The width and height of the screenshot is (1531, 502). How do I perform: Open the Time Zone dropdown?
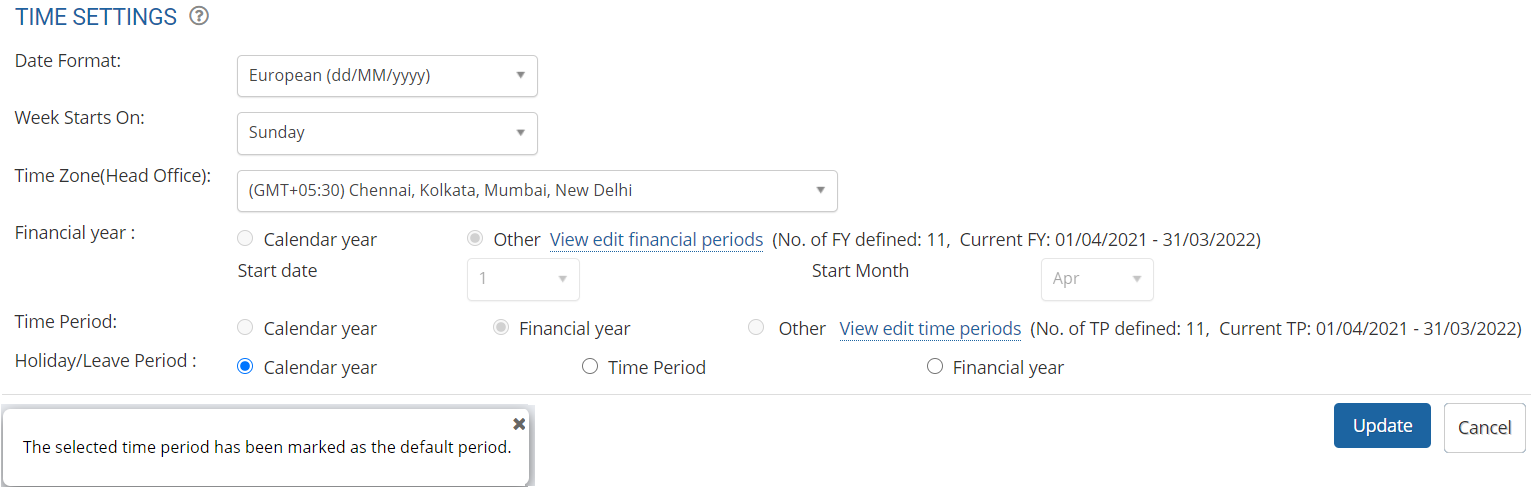point(537,190)
